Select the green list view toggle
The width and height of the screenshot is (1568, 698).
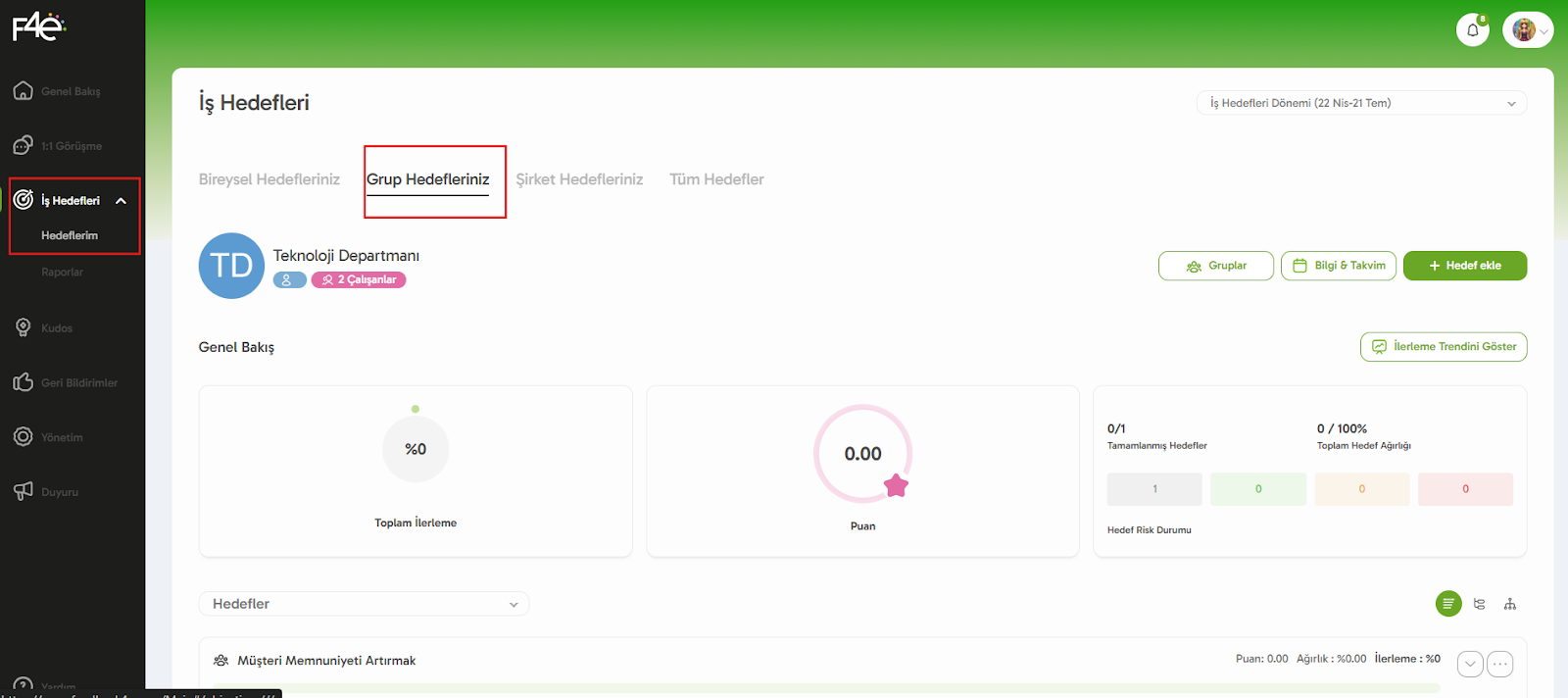pyautogui.click(x=1447, y=604)
